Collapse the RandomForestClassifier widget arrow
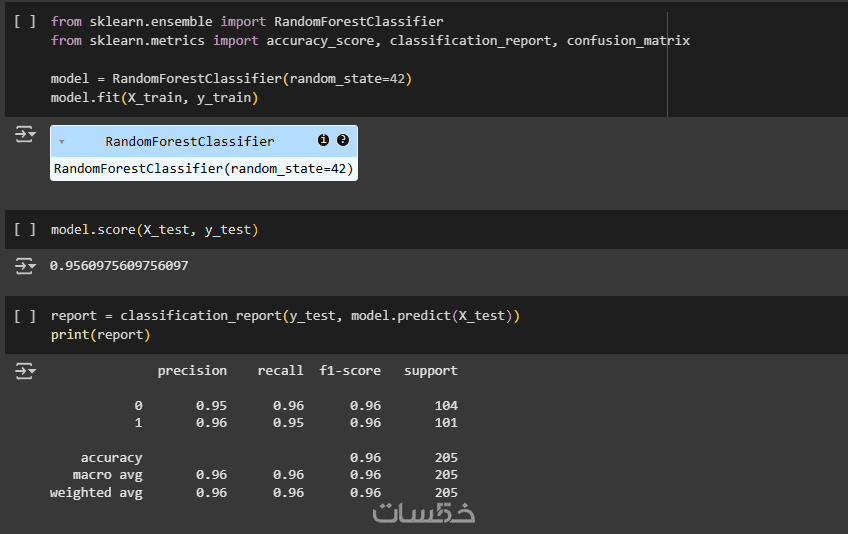Image resolution: width=848 pixels, height=534 pixels. tap(62, 142)
